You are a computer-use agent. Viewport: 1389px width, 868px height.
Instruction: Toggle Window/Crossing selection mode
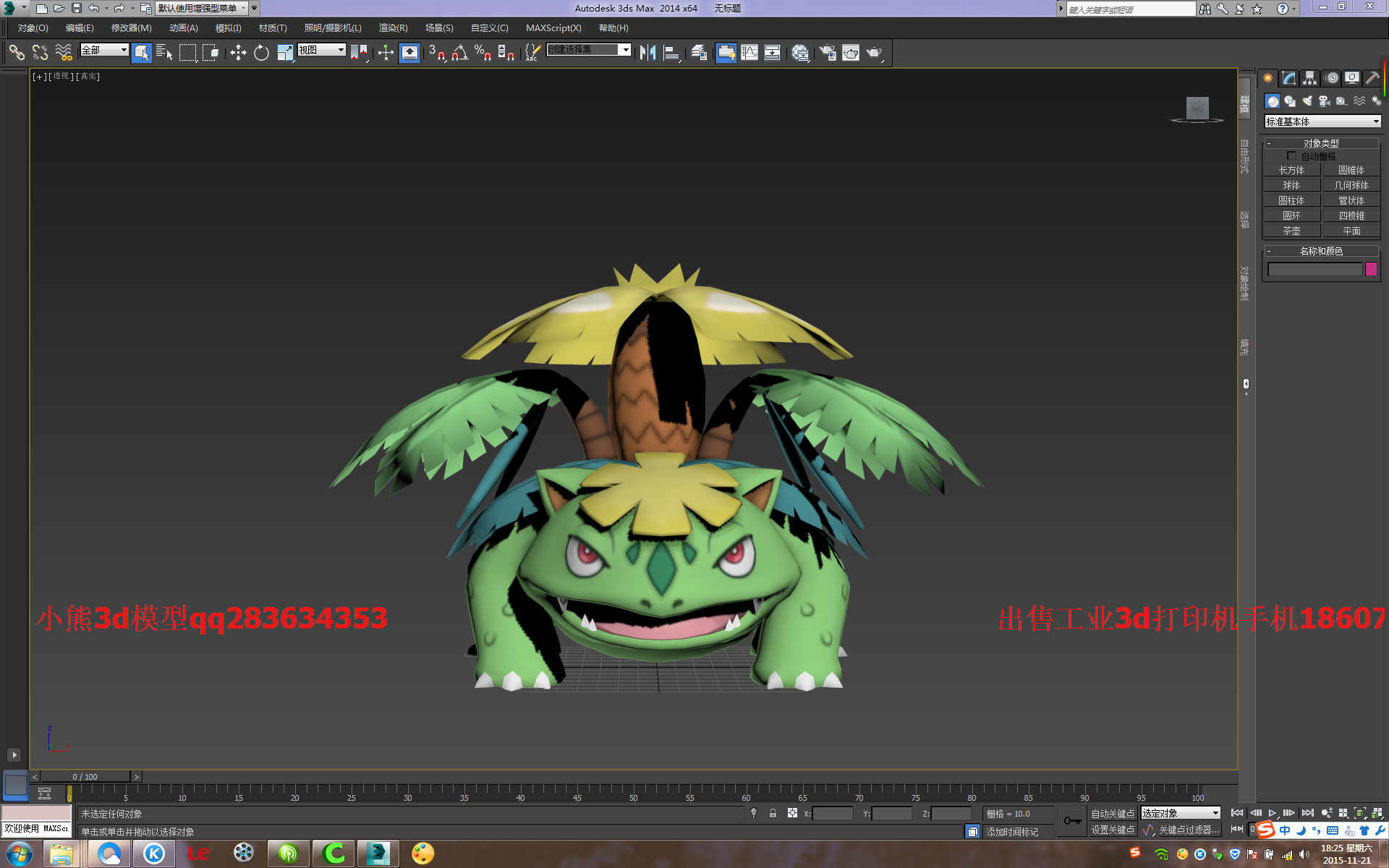pos(211,52)
